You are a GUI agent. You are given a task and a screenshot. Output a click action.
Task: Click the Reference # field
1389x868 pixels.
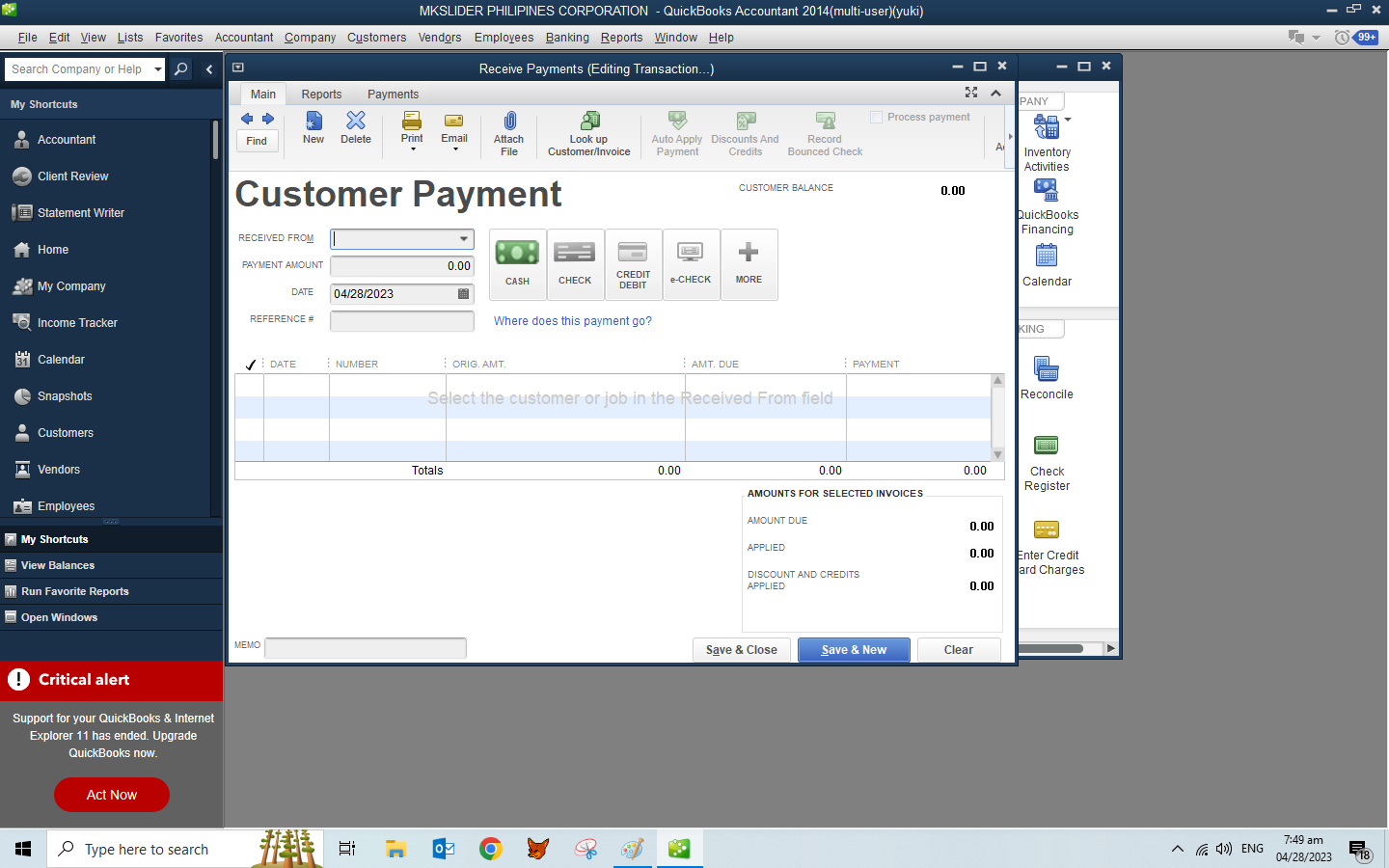pos(401,320)
